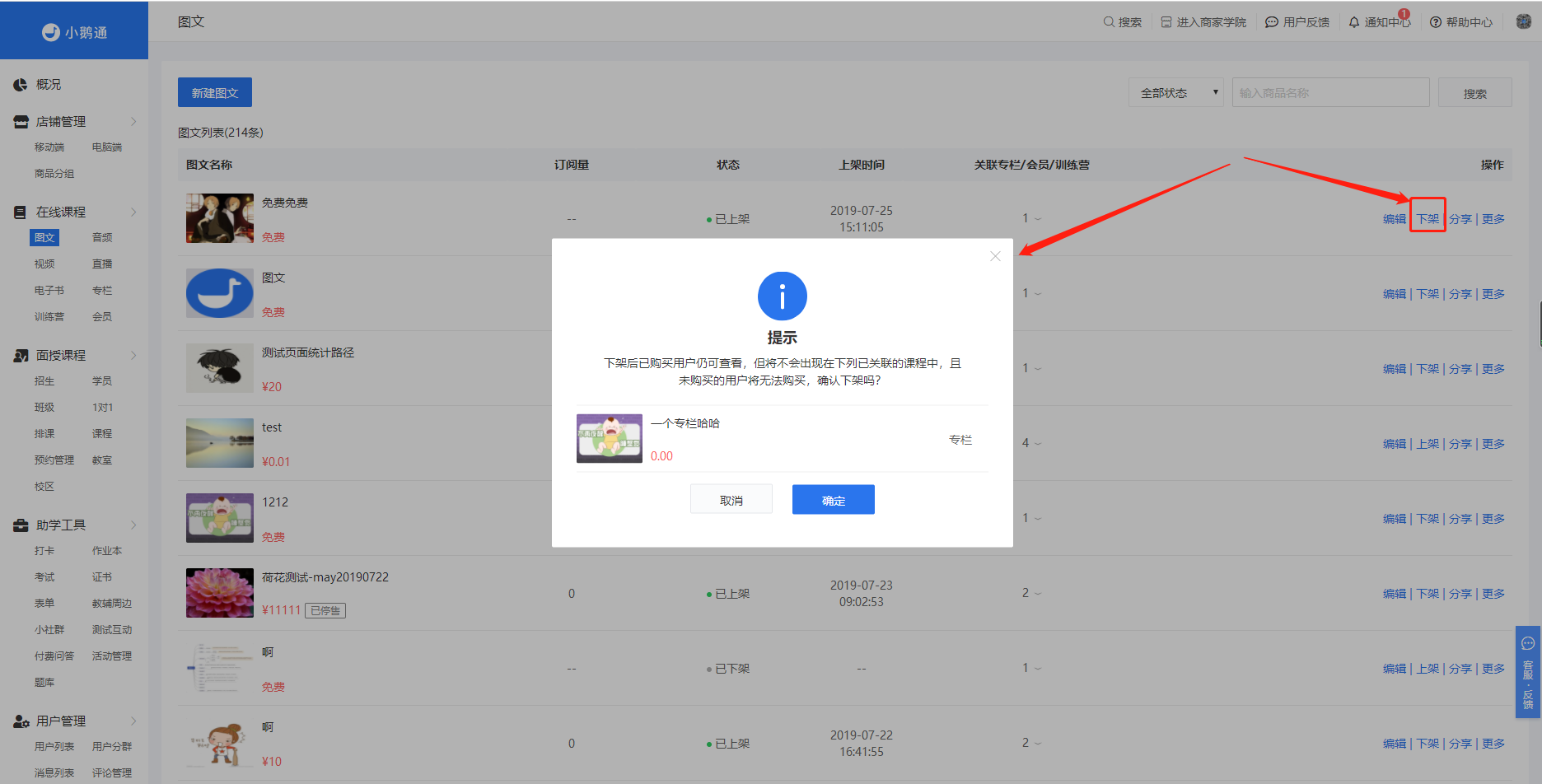Click the 上架时间 column header
Image resolution: width=1542 pixels, height=784 pixels.
click(x=862, y=165)
